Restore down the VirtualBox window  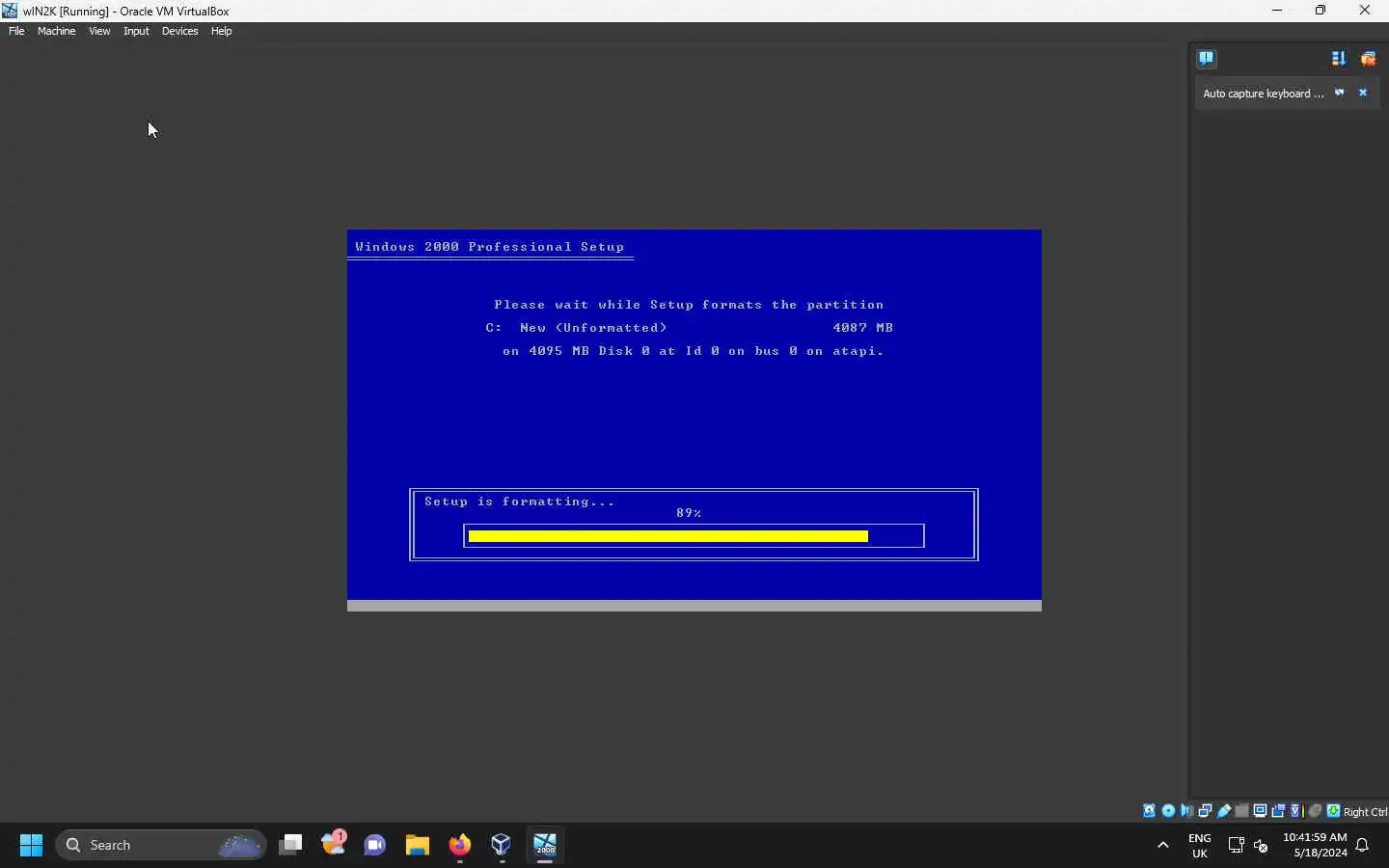click(x=1321, y=11)
